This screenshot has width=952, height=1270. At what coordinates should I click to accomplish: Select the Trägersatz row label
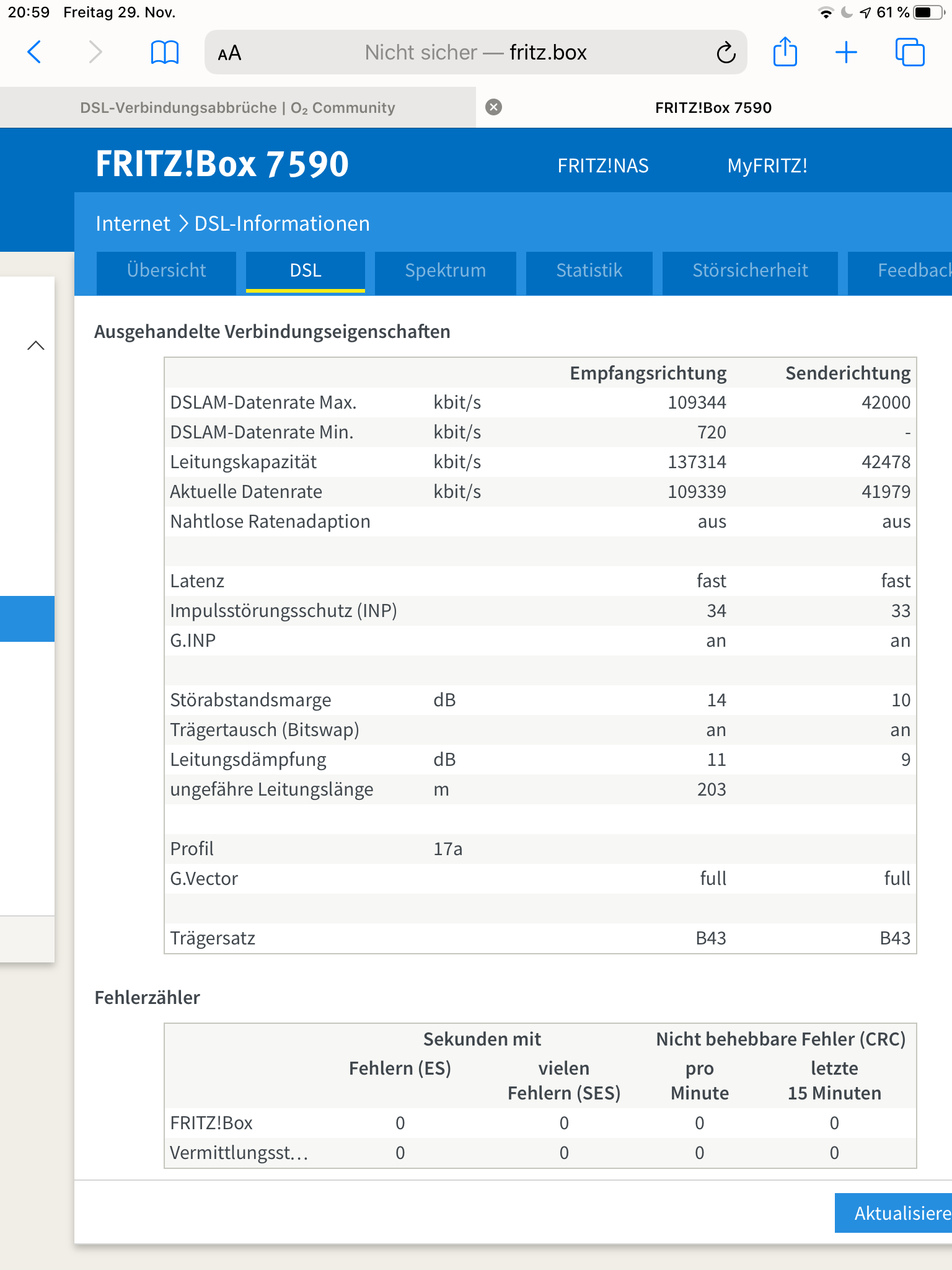(x=213, y=938)
